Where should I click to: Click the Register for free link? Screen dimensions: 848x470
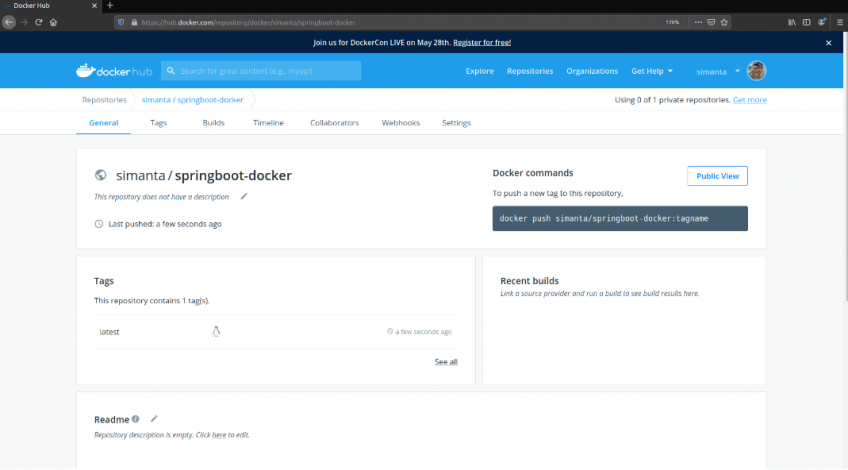(x=482, y=42)
